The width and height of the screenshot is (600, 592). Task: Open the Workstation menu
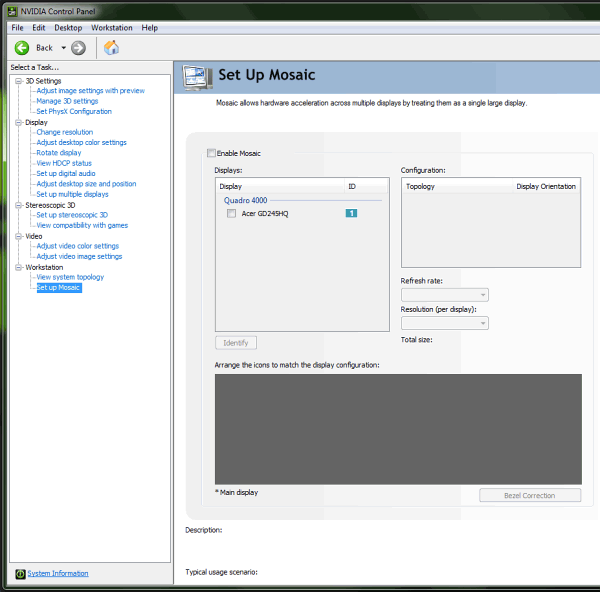point(112,28)
